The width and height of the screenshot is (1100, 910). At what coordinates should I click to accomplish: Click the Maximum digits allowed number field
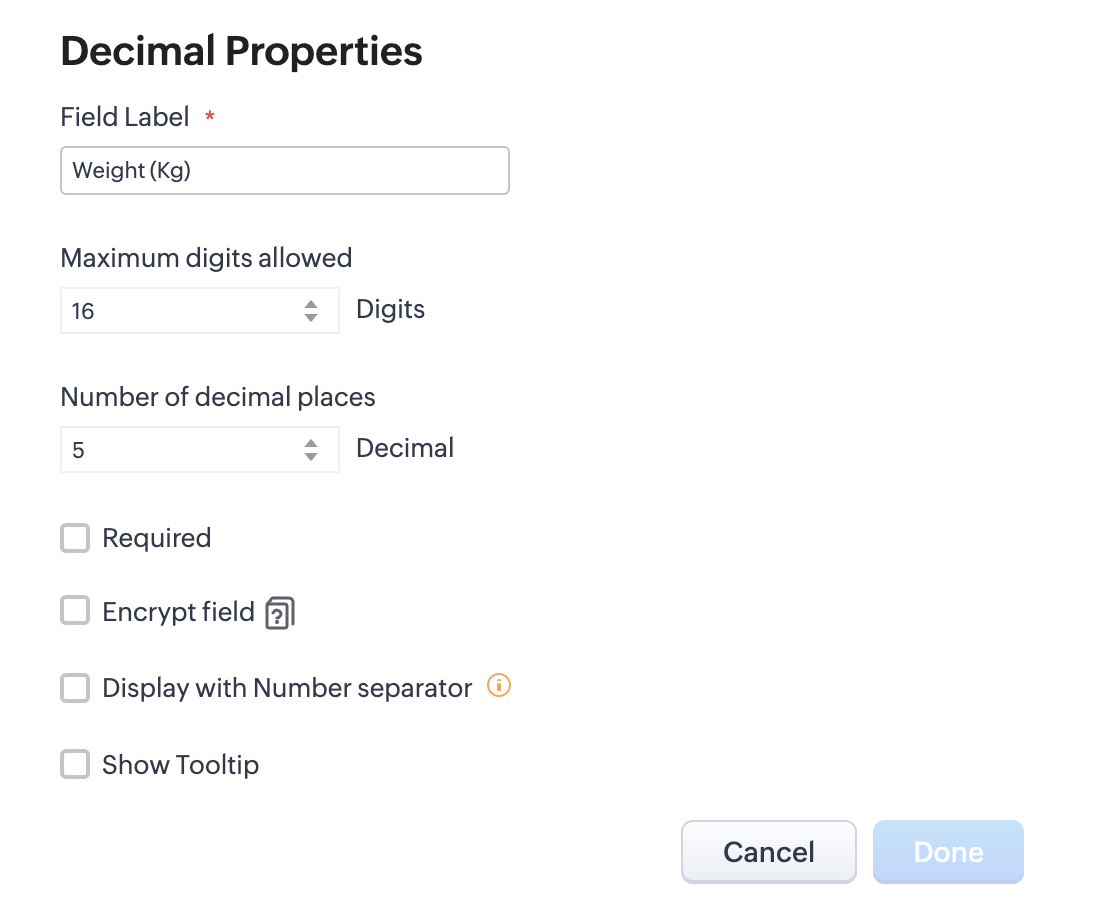coord(180,311)
